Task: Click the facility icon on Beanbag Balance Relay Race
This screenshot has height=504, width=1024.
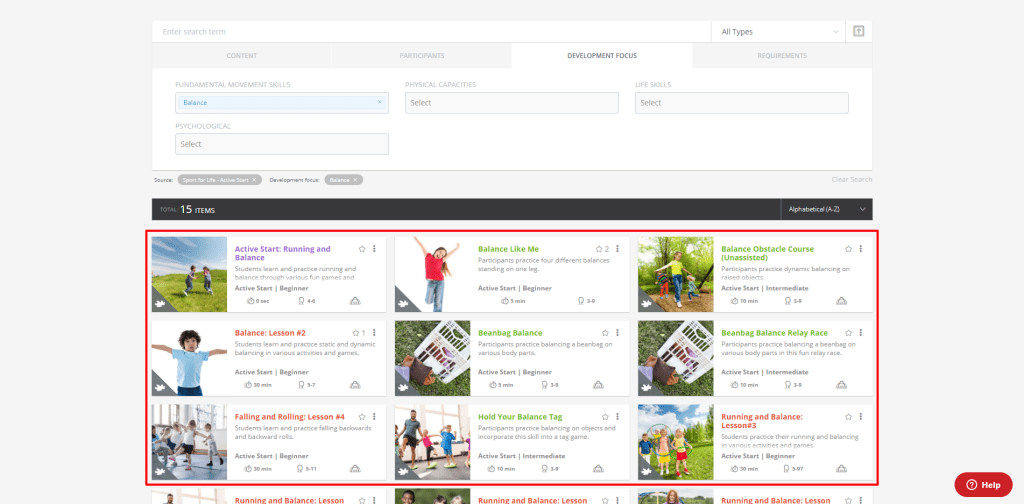Action: [842, 385]
